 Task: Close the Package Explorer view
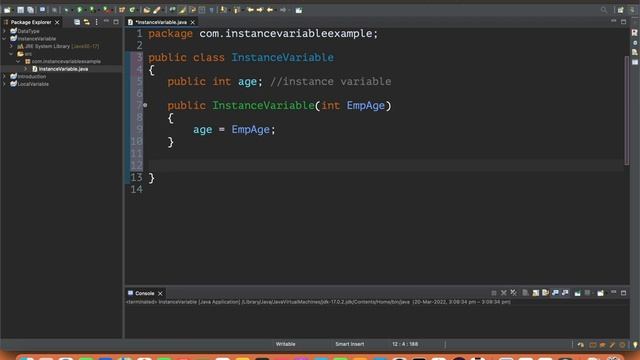[x=57, y=22]
